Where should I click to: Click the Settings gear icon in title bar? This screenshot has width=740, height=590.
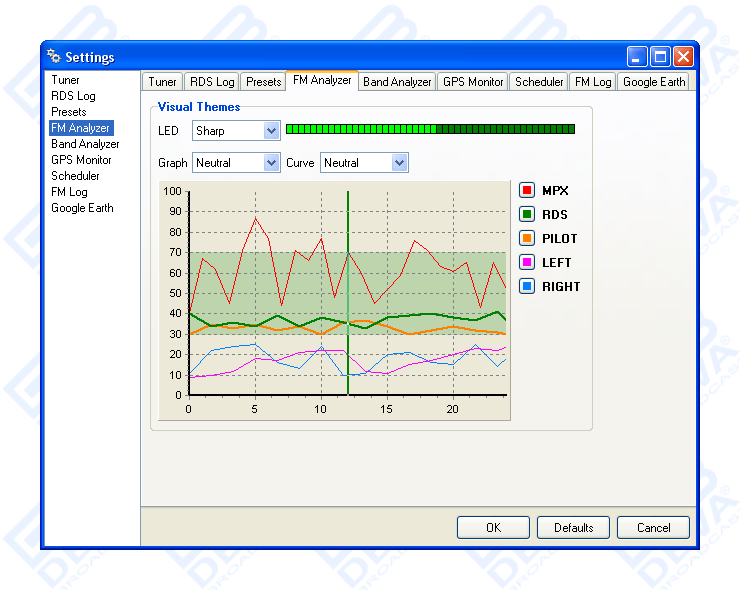pos(54,57)
